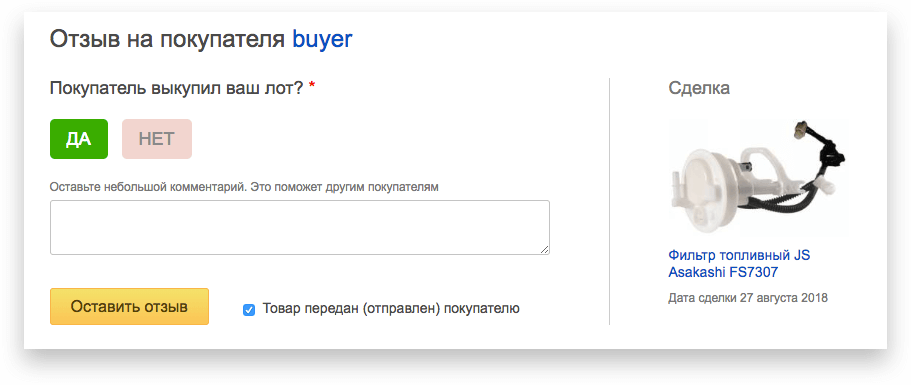Focus the comment text area
The width and height of the screenshot is (911, 385).
[300, 228]
